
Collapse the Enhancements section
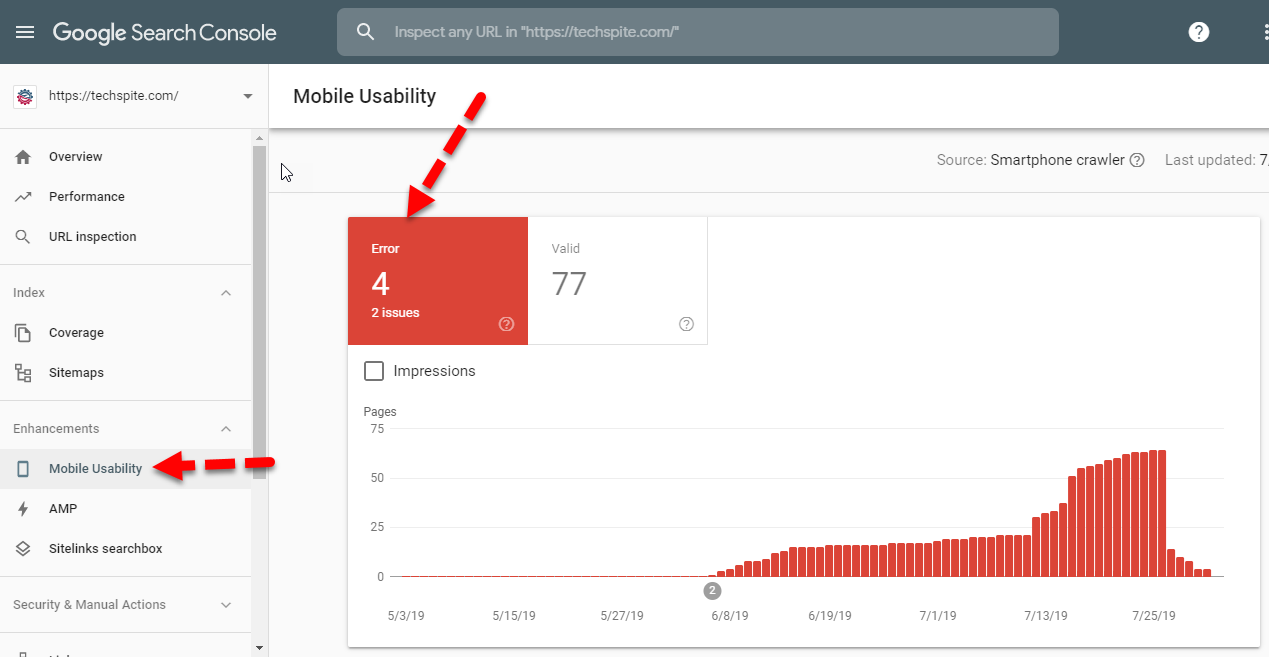point(226,429)
